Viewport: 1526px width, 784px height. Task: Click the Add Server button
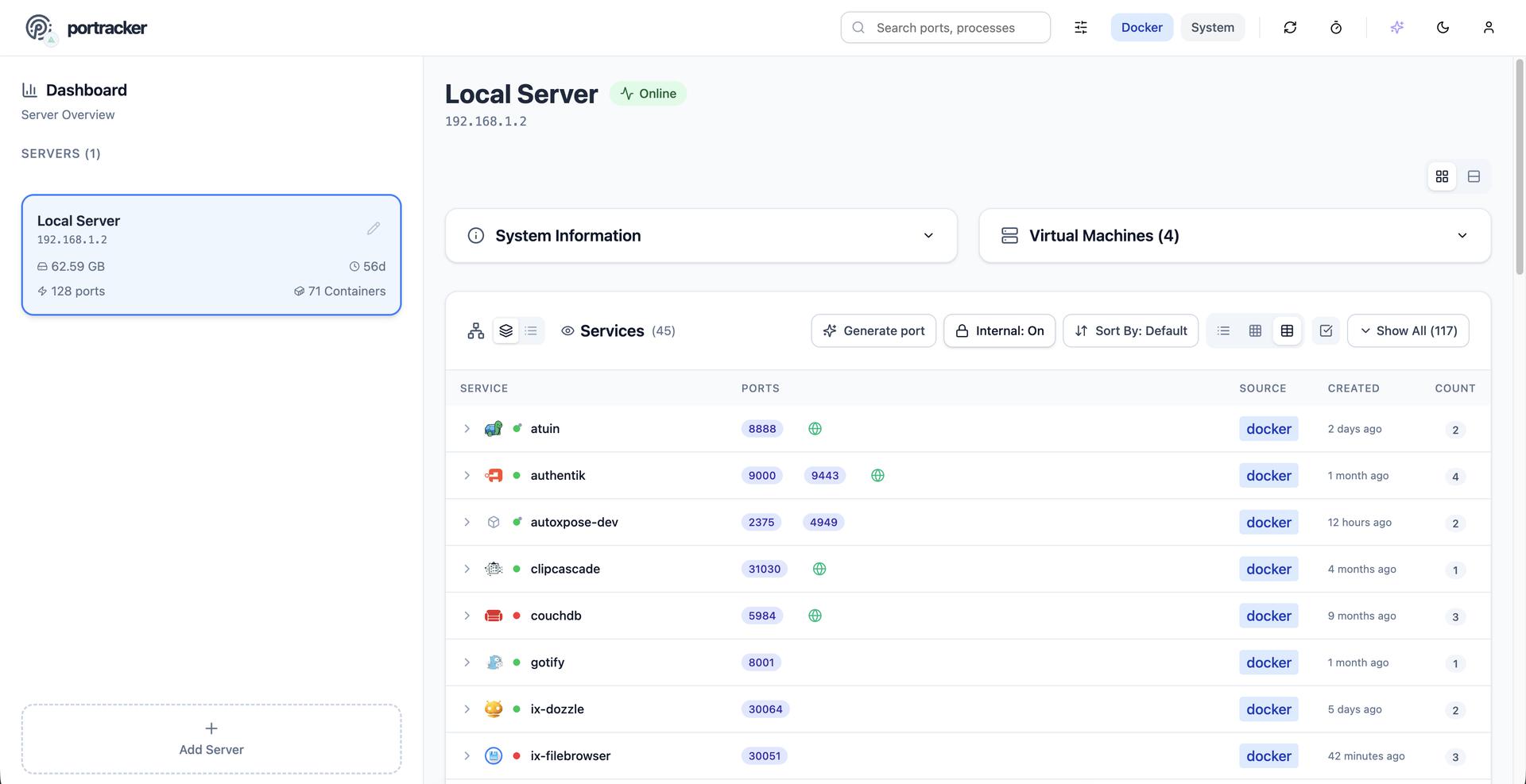(211, 739)
